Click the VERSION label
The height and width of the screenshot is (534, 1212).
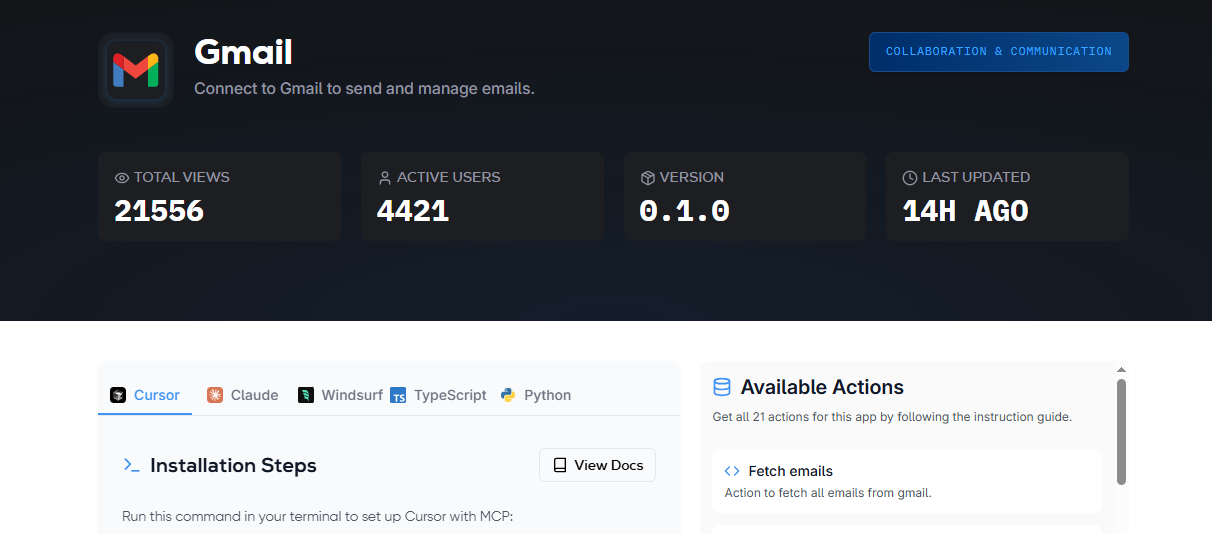coord(692,177)
